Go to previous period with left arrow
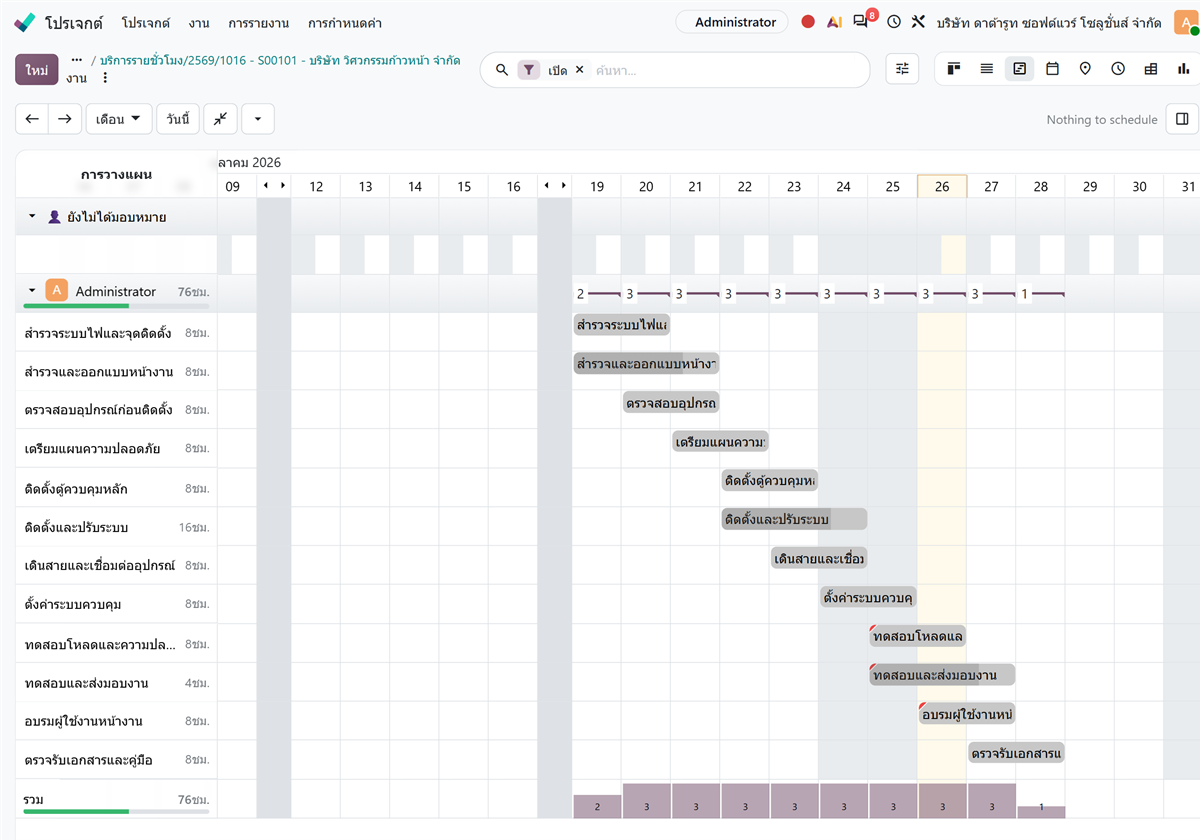The height and width of the screenshot is (840, 1200). coord(32,119)
